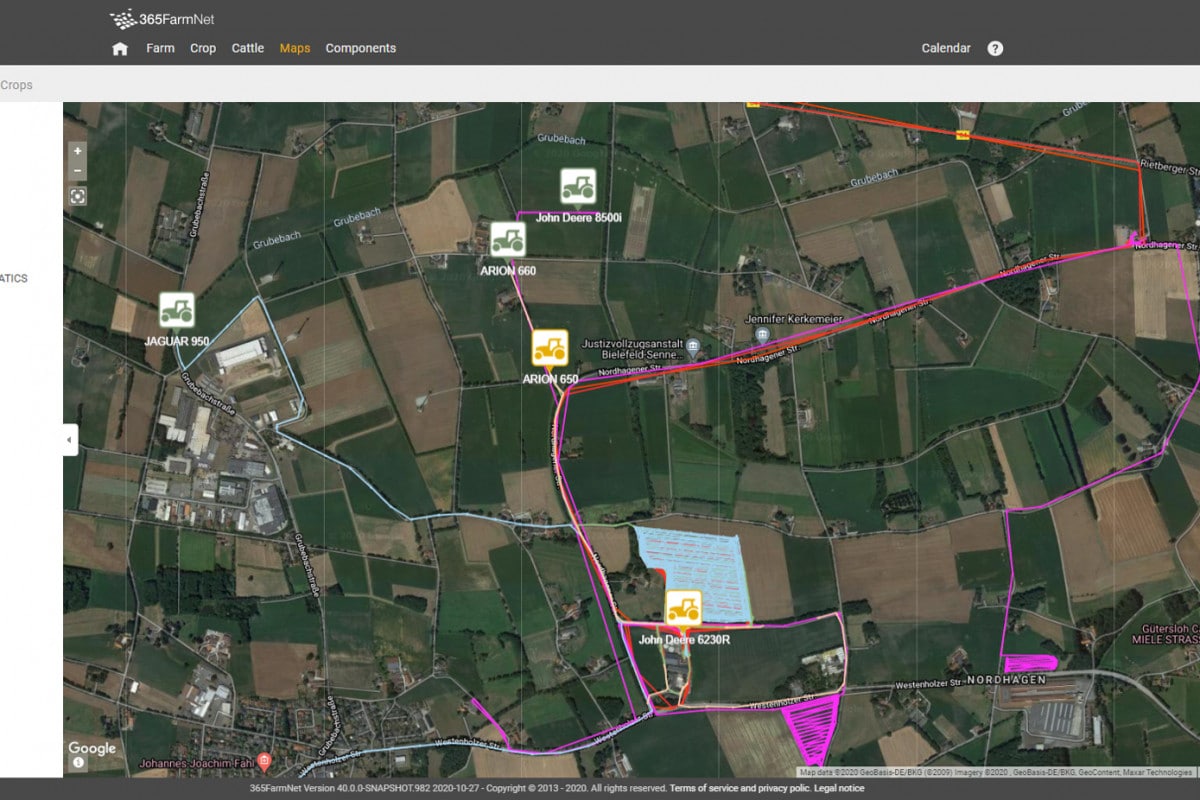Click the map fit-to-extent icon
Viewport: 1200px width, 800px height.
[x=78, y=196]
